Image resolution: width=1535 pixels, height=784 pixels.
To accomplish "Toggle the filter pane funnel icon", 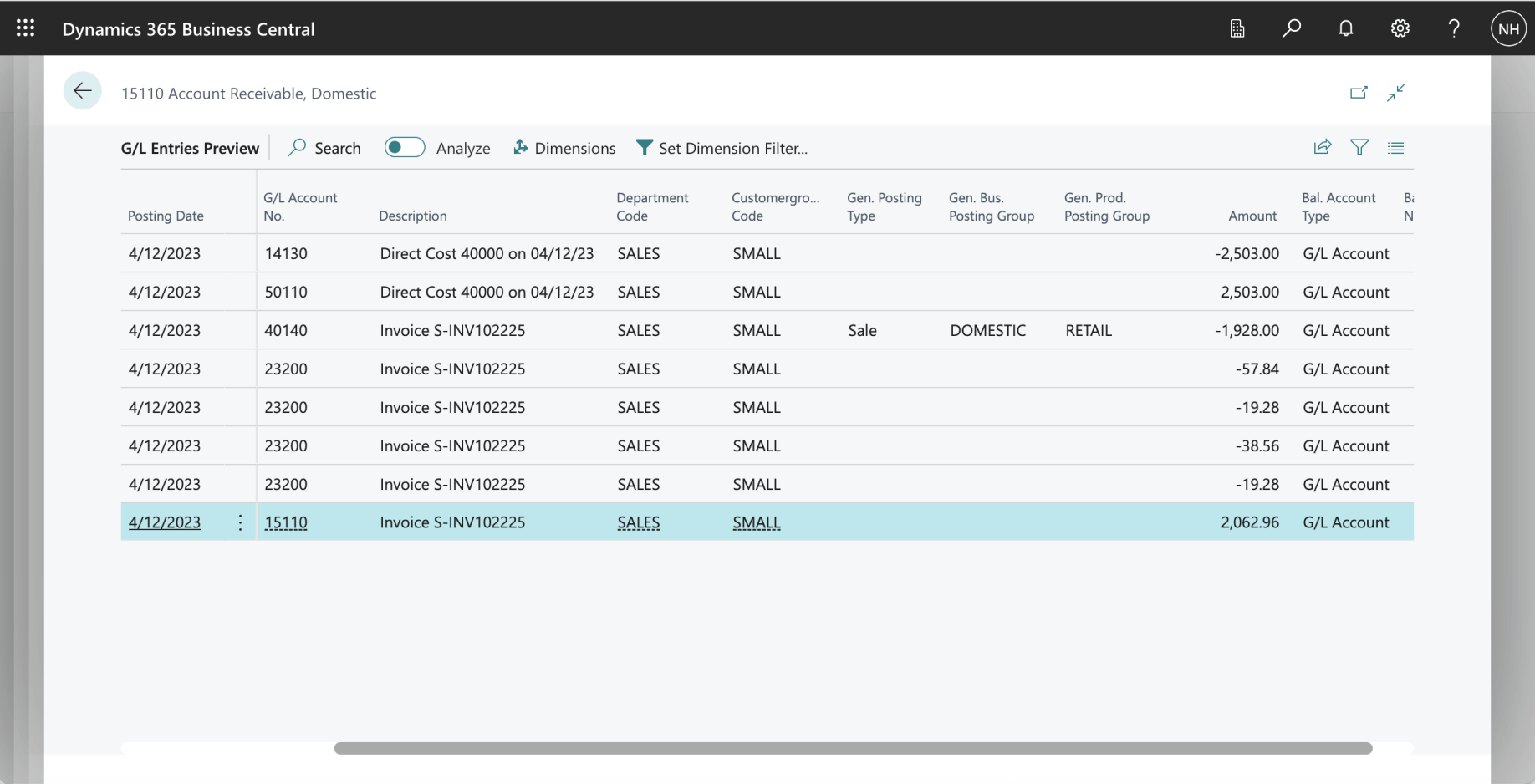I will pyautogui.click(x=1359, y=148).
